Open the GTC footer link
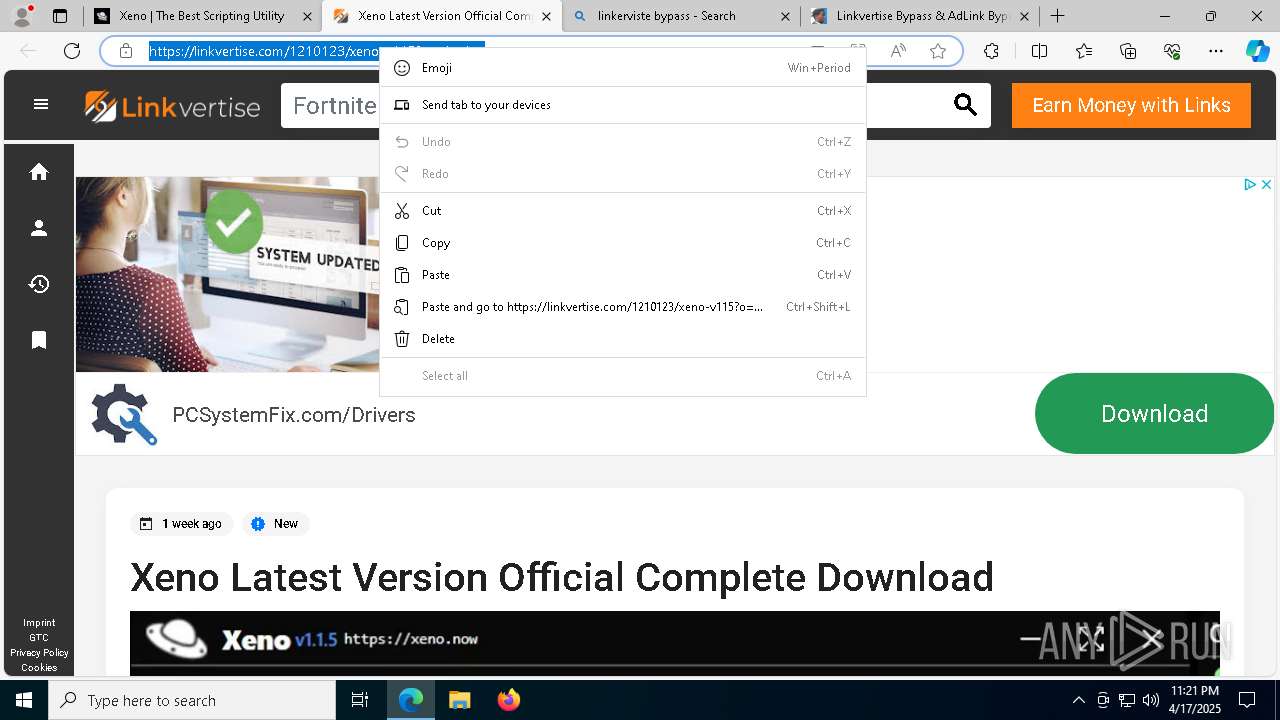Screen dimensions: 1280x720 (x=39, y=638)
